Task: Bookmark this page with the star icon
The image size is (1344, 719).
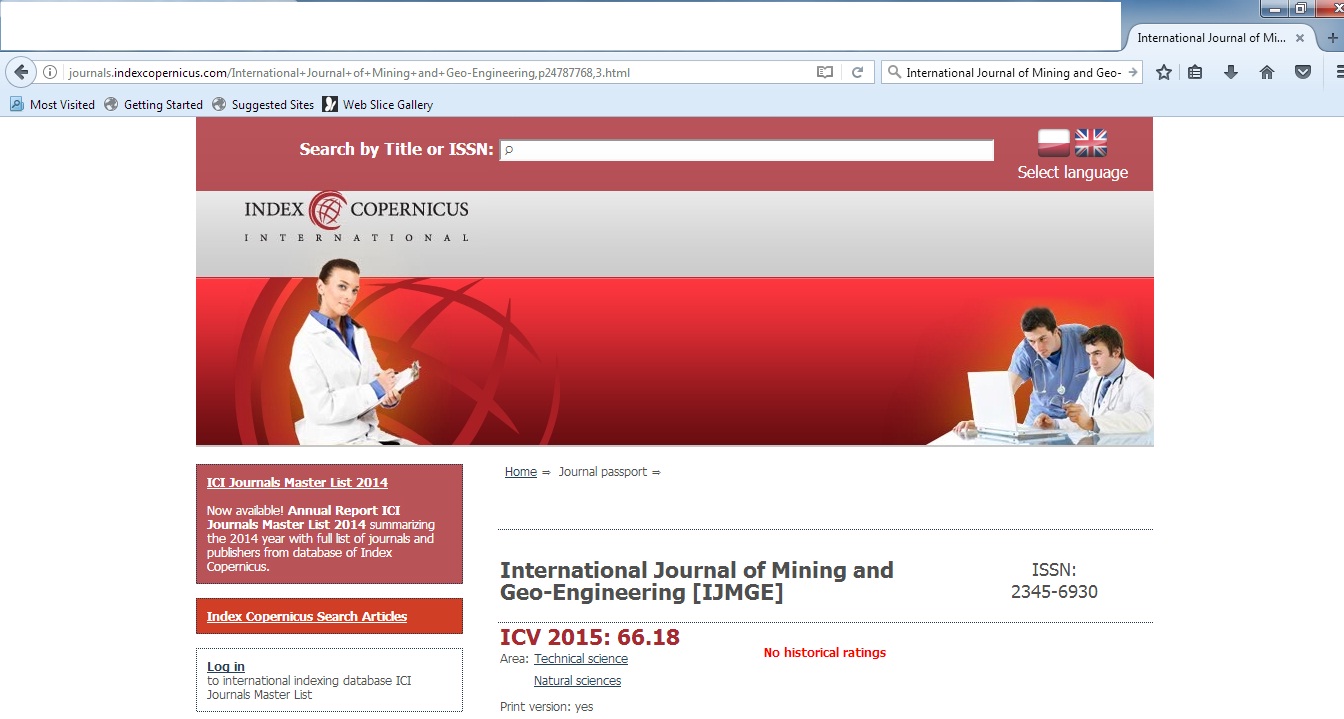Action: click(1164, 72)
